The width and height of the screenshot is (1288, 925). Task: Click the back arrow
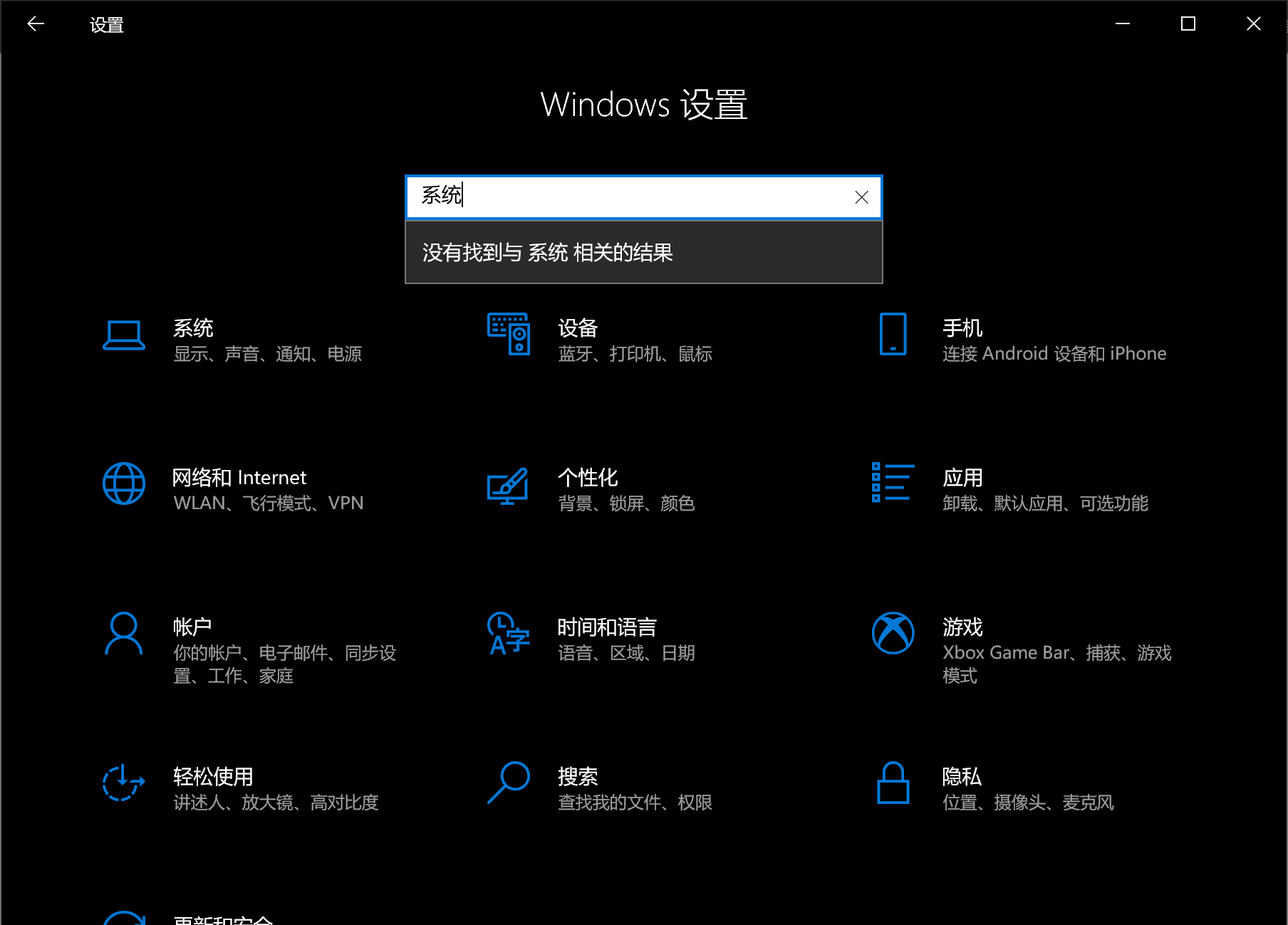pyautogui.click(x=35, y=23)
